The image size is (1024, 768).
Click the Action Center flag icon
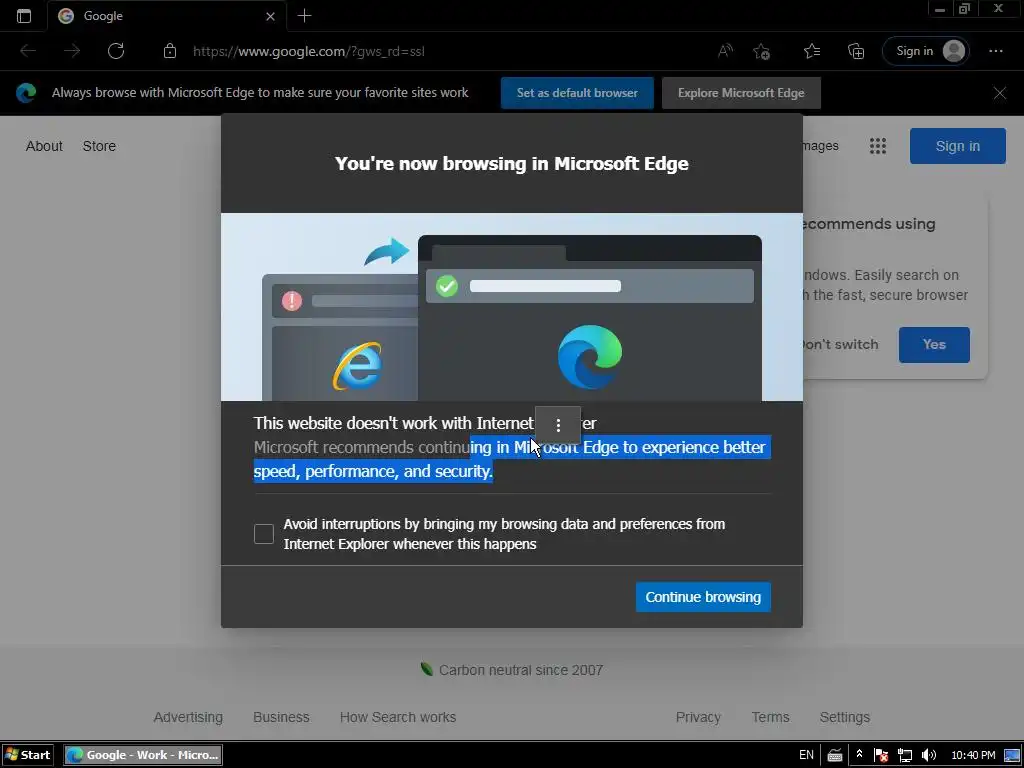pos(880,756)
